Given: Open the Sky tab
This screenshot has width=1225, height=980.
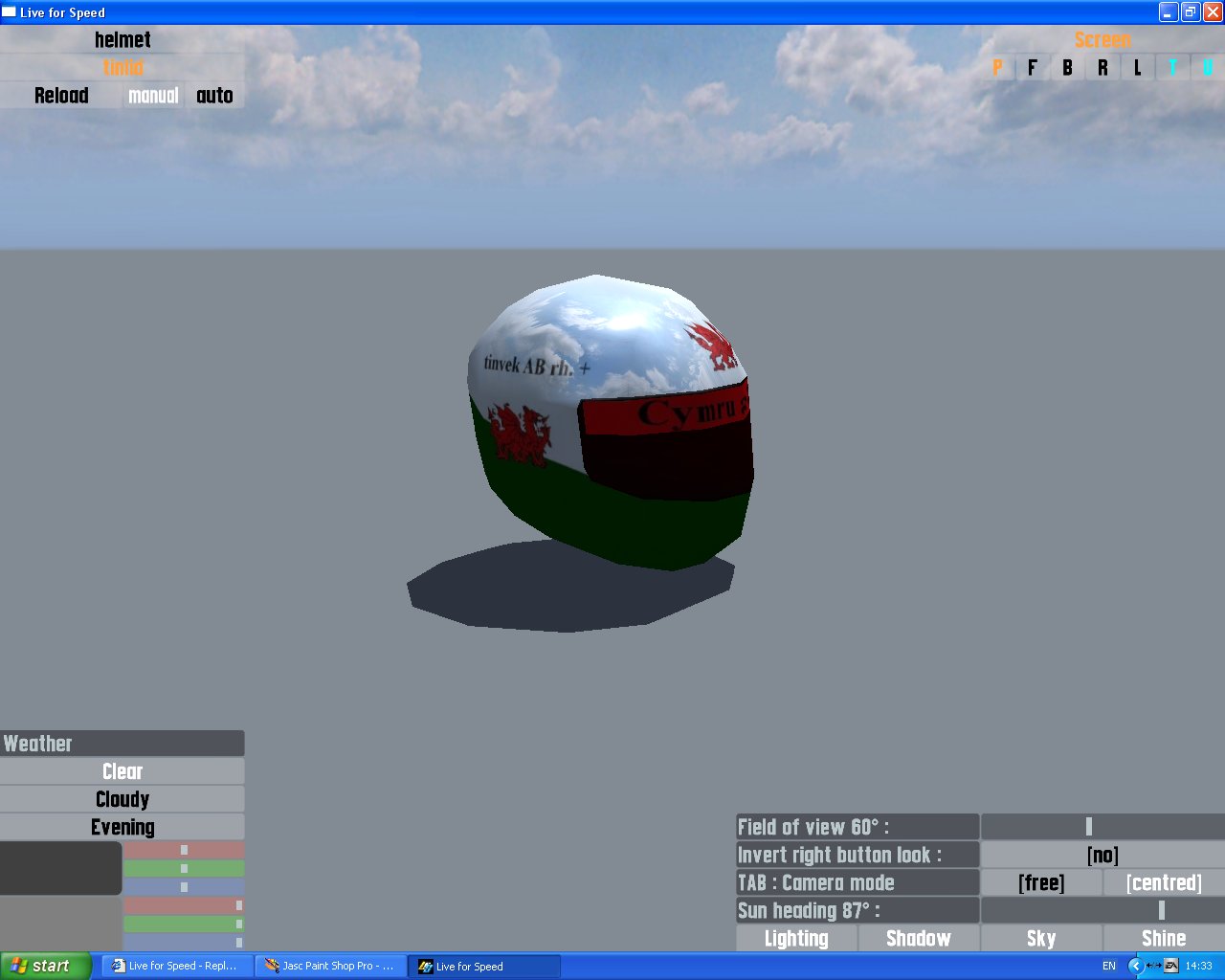Looking at the screenshot, I should click(1041, 938).
